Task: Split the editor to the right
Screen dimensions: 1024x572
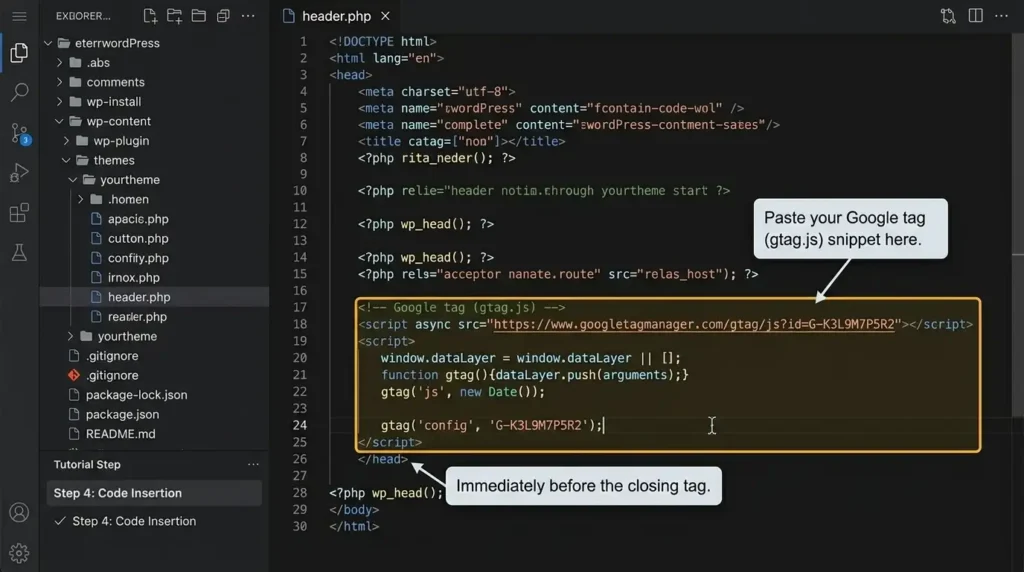Action: (x=976, y=16)
